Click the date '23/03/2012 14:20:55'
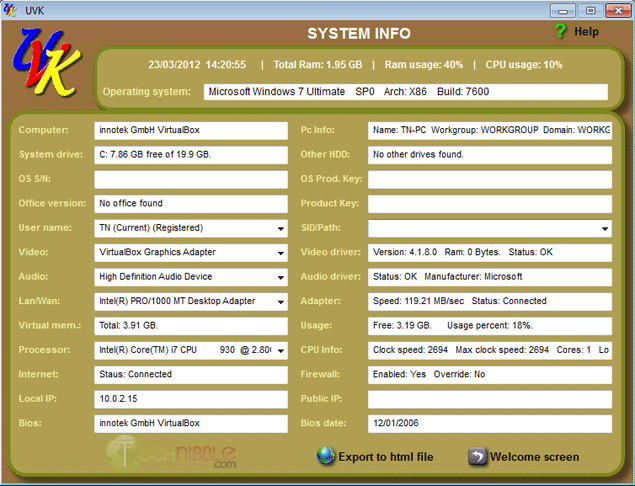 click(197, 65)
